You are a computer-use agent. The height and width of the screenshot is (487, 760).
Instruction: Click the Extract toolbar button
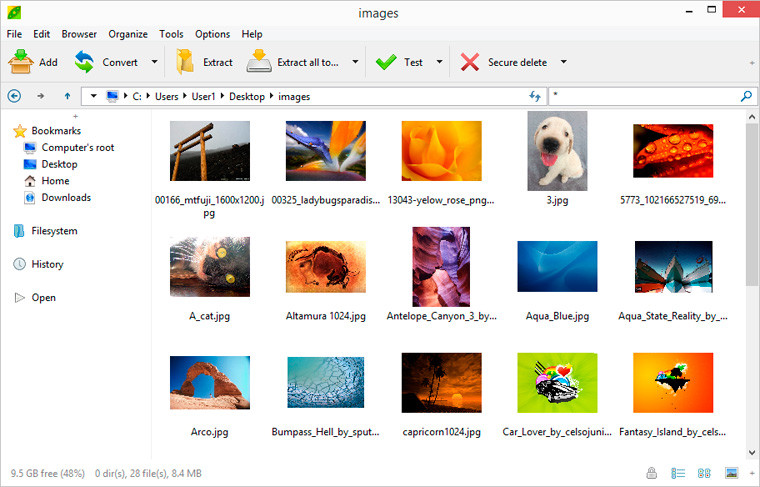coord(205,62)
